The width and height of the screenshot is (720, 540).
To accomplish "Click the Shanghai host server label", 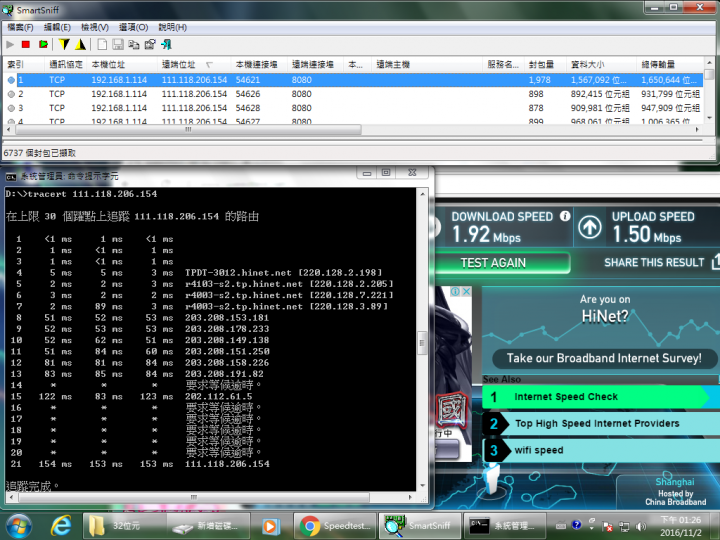I will pos(675,482).
